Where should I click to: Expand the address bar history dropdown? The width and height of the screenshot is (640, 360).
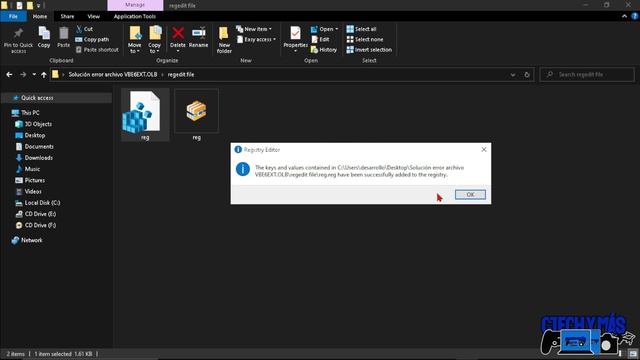(513, 75)
